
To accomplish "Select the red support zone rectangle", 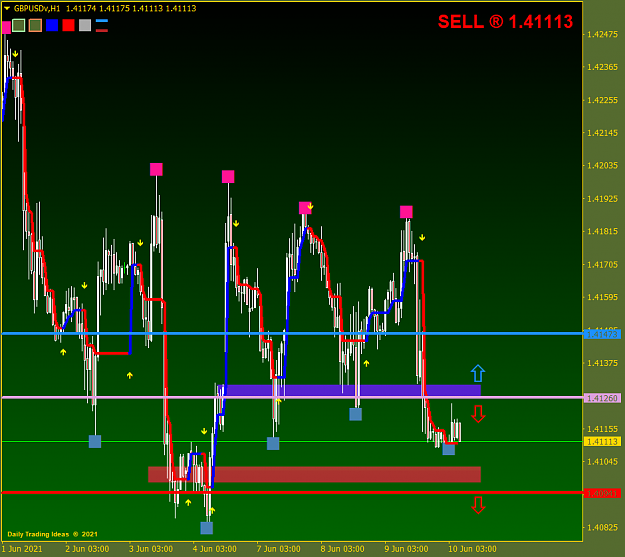I will (x=314, y=474).
